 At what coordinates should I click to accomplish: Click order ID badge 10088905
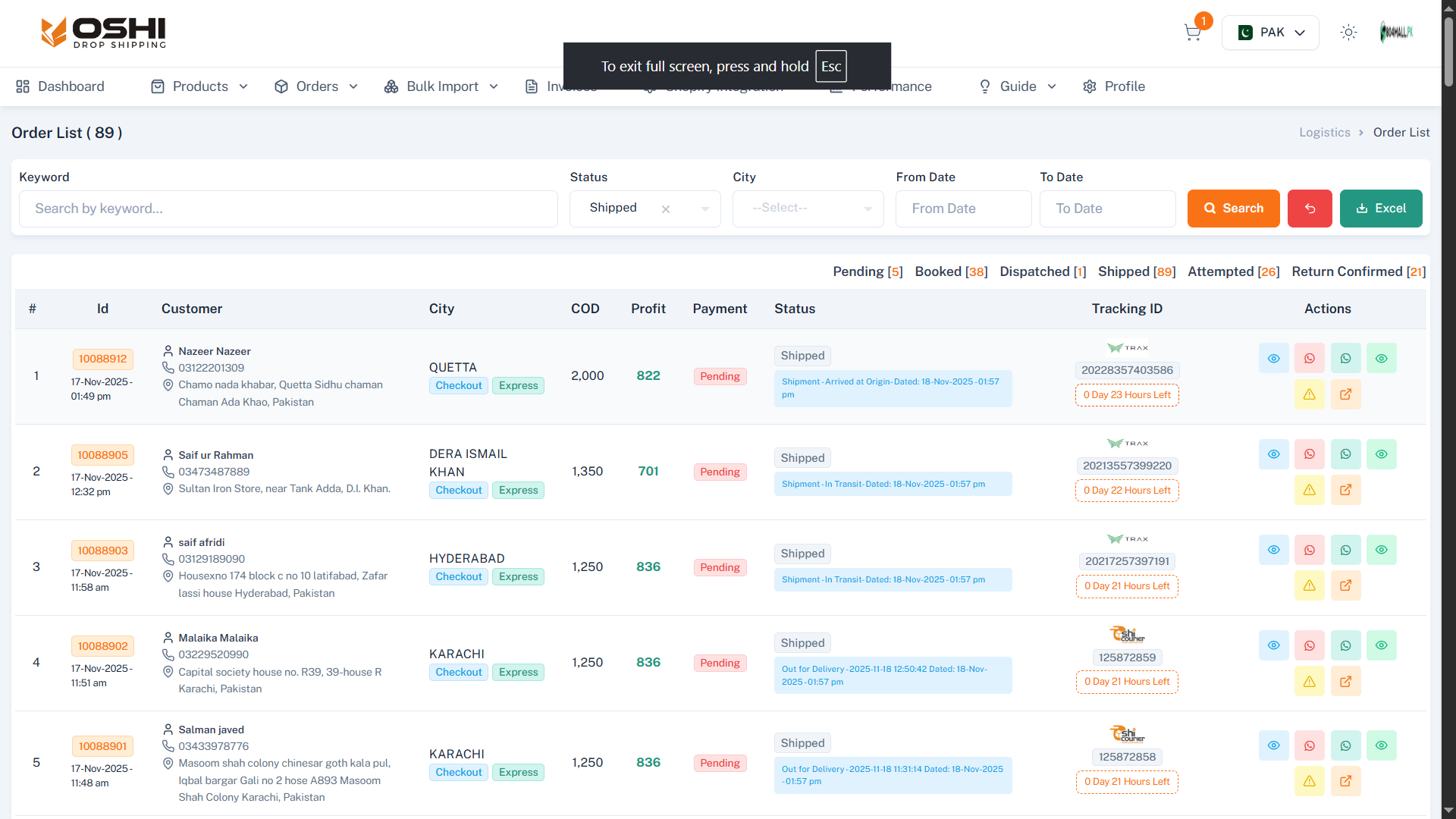pos(102,455)
